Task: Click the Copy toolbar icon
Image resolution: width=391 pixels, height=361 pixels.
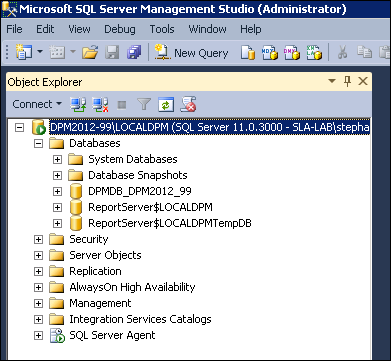Action: tap(364, 52)
